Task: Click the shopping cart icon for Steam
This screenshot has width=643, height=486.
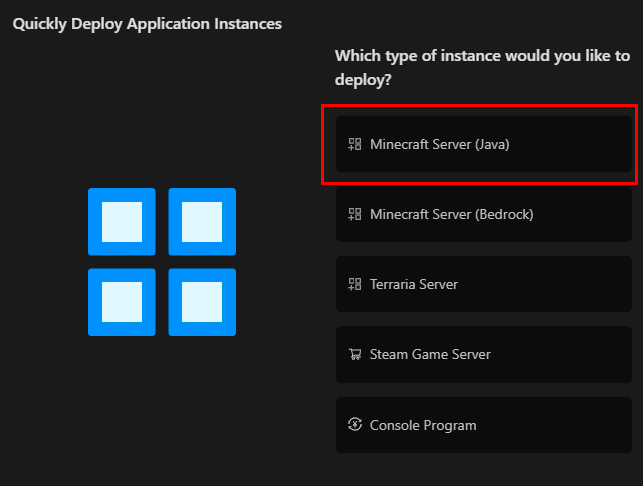Action: point(354,354)
